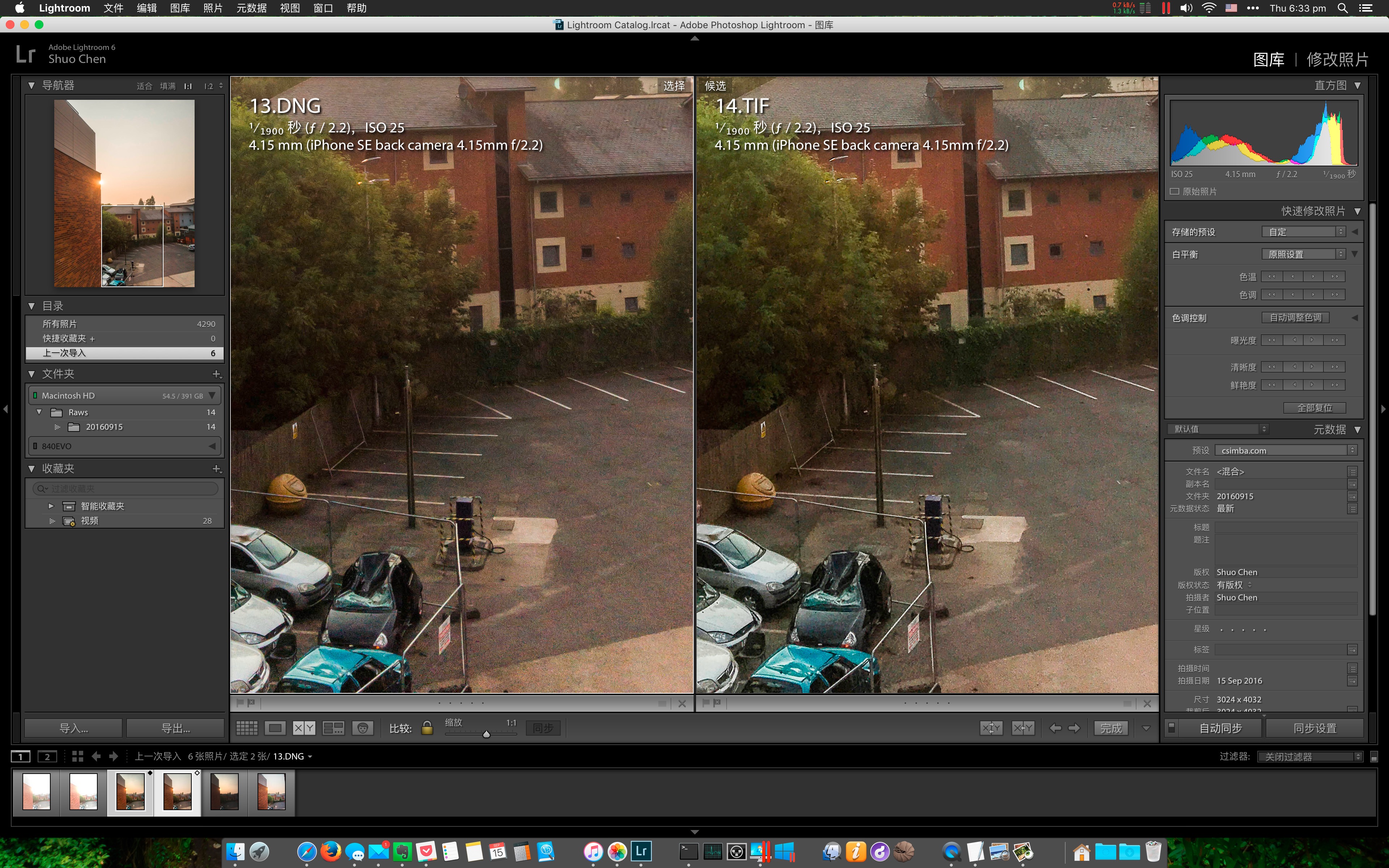Viewport: 1389px width, 868px height.
Task: Switch to the 修改照片 module
Action: pos(1337,59)
